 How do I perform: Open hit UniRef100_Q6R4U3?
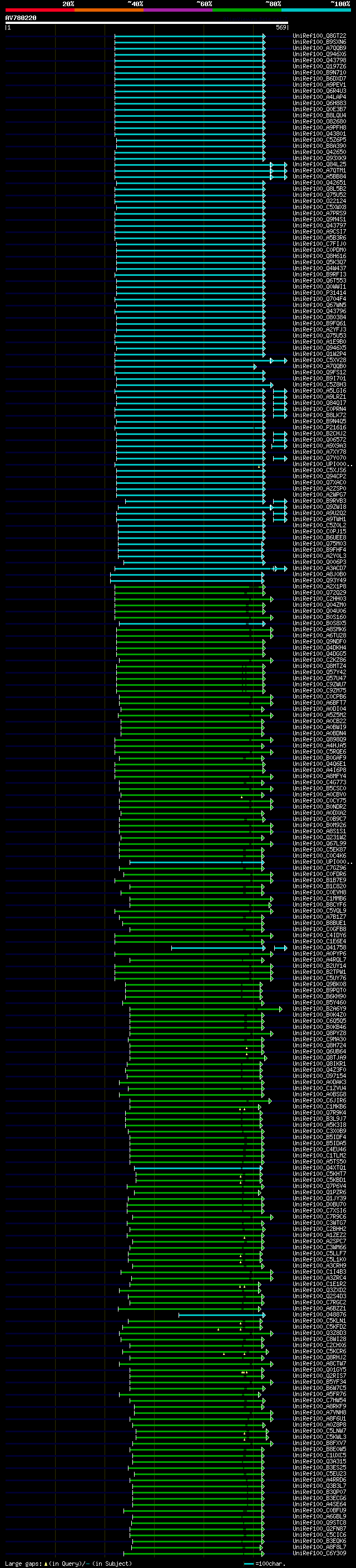[x=319, y=91]
